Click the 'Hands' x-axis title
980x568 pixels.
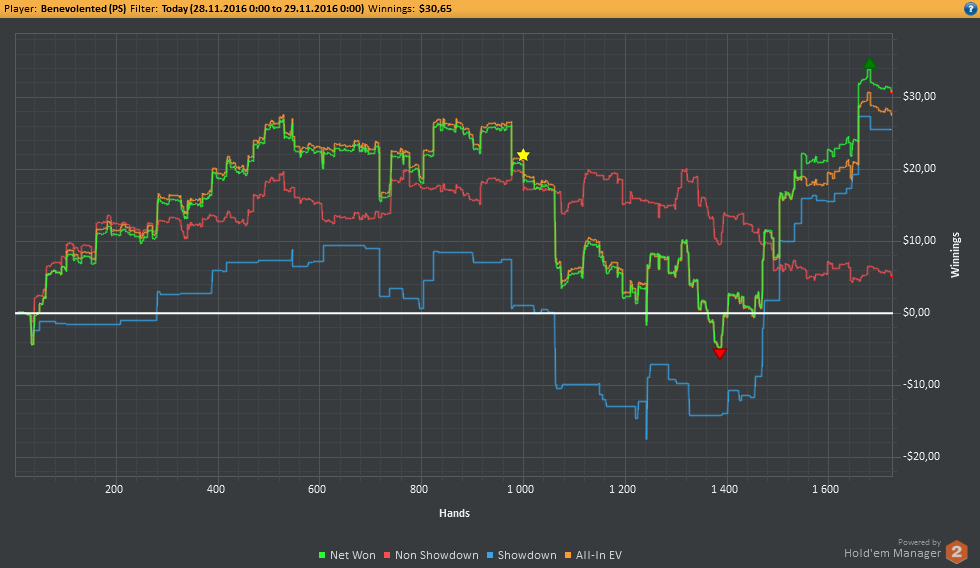(x=454, y=513)
